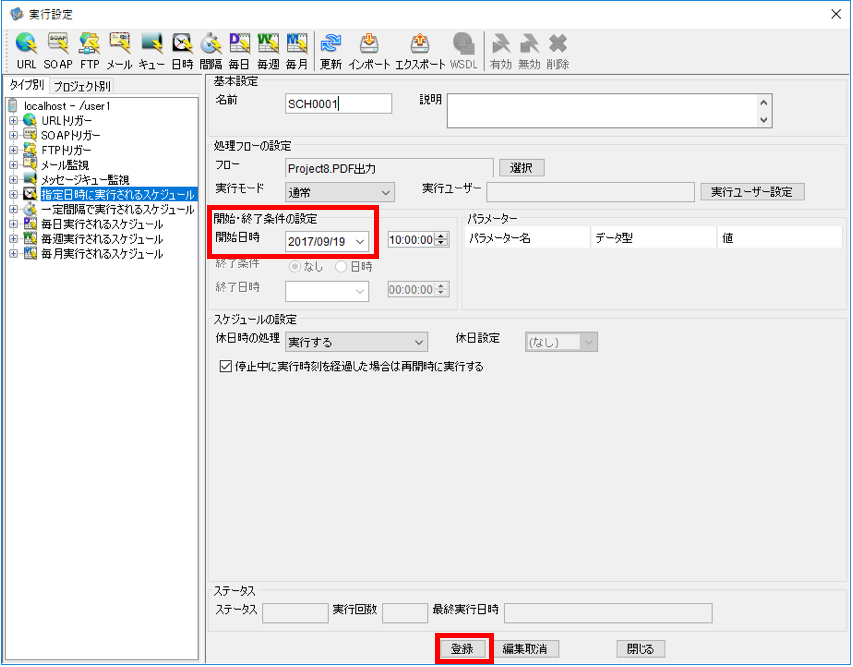Click the メール monitor toolbar icon
Image resolution: width=853 pixels, height=667 pixels.
tap(119, 51)
